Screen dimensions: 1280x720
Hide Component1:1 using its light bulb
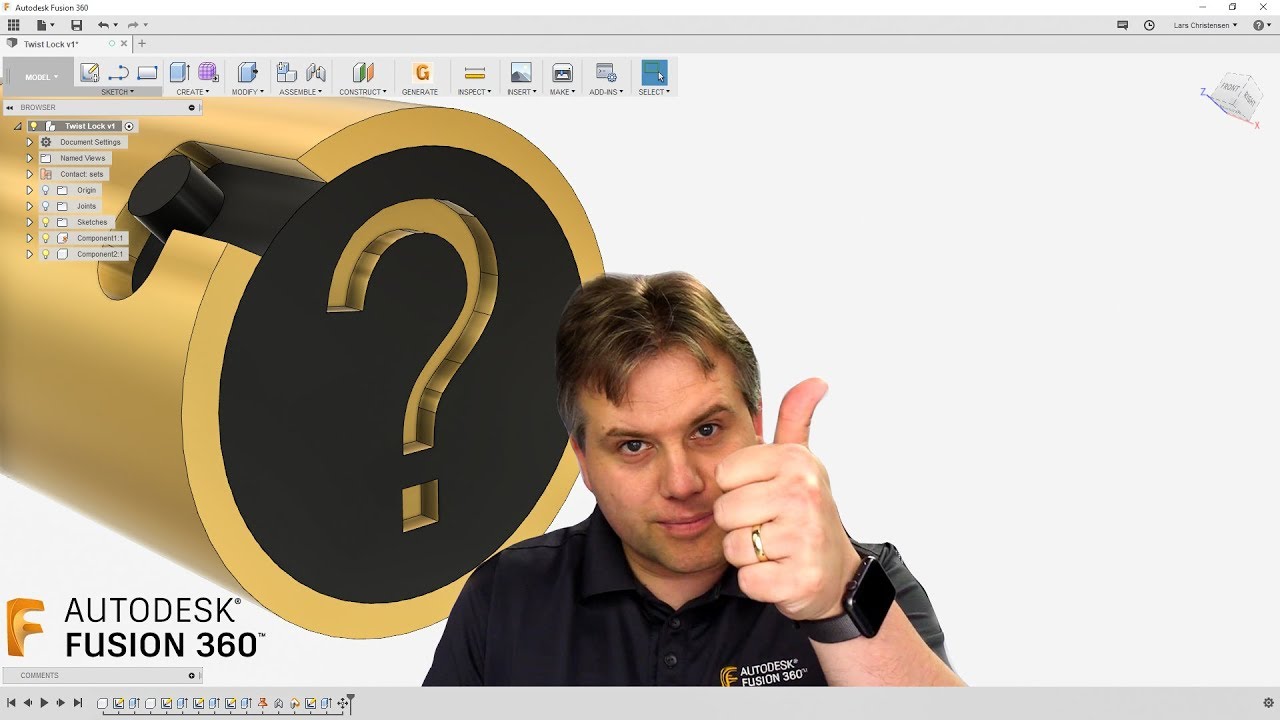click(x=45, y=238)
